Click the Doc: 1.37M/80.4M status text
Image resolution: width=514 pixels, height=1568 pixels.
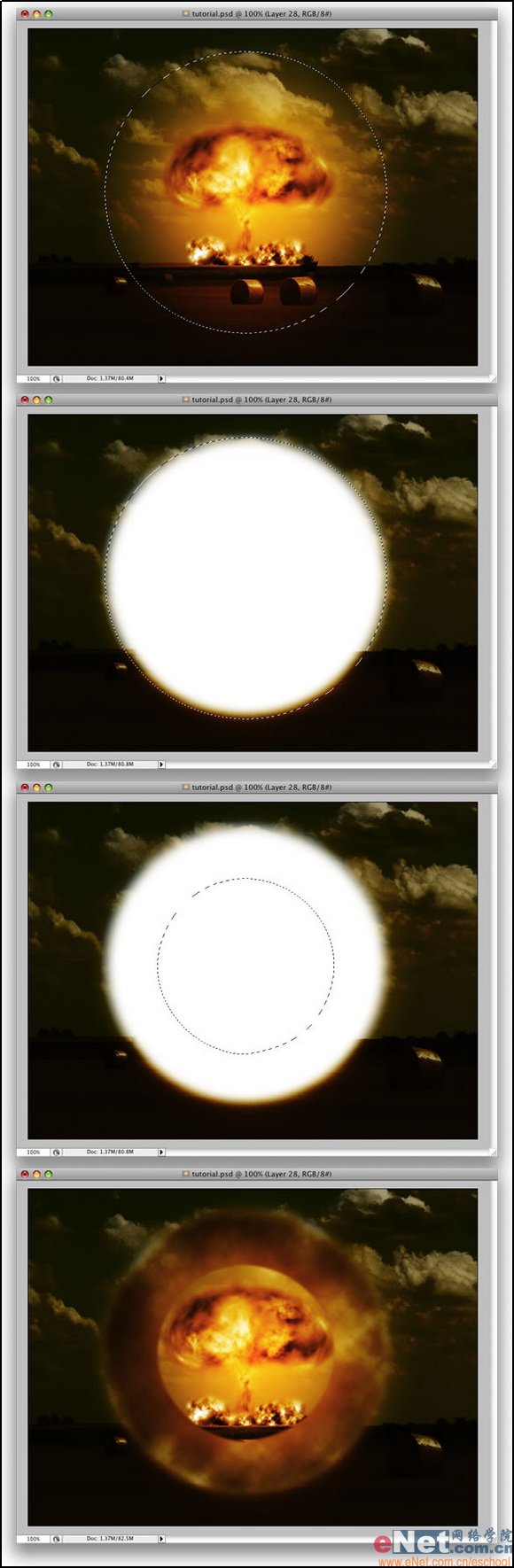[110, 378]
